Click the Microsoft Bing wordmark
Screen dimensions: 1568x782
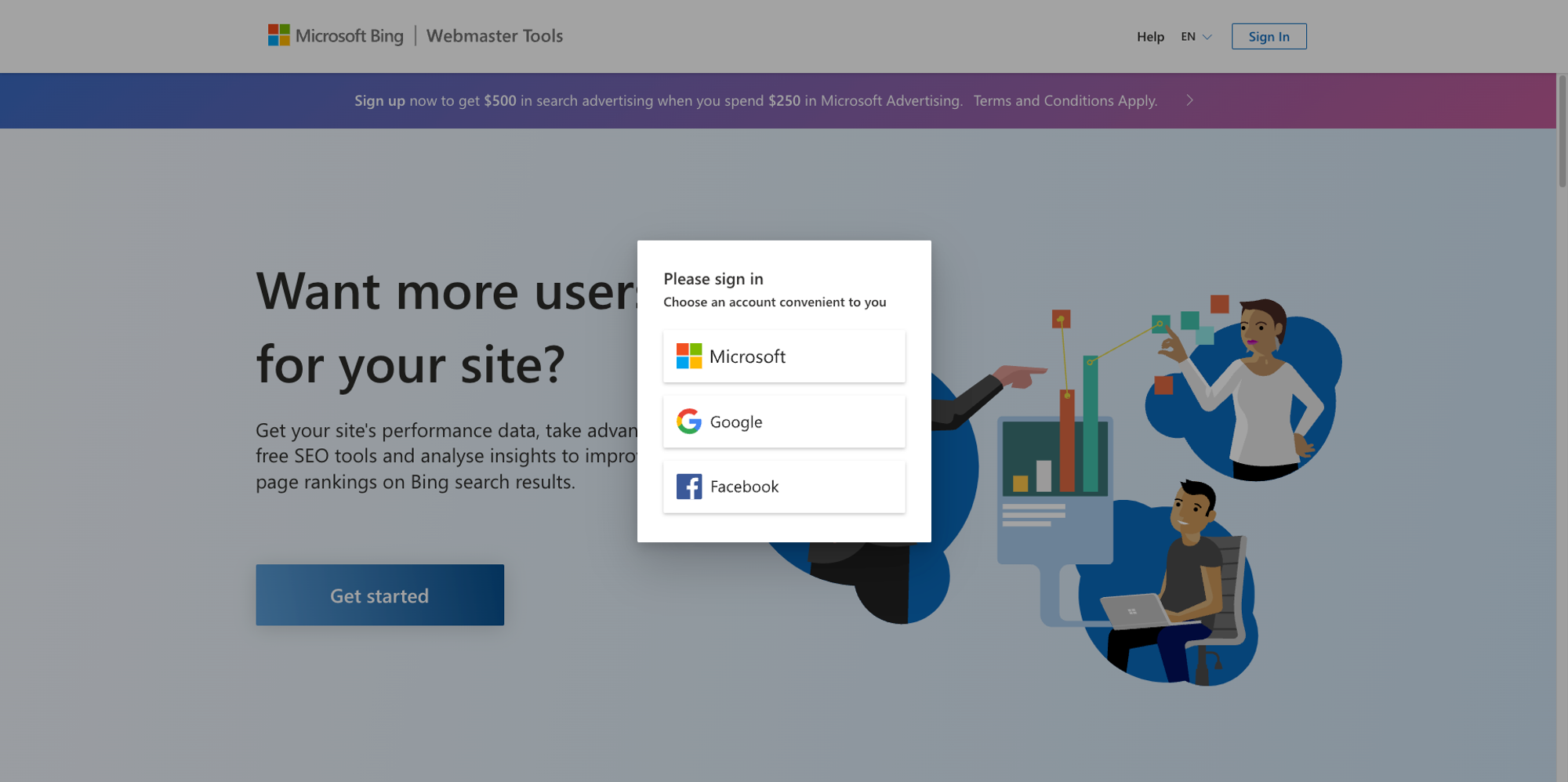tap(350, 36)
